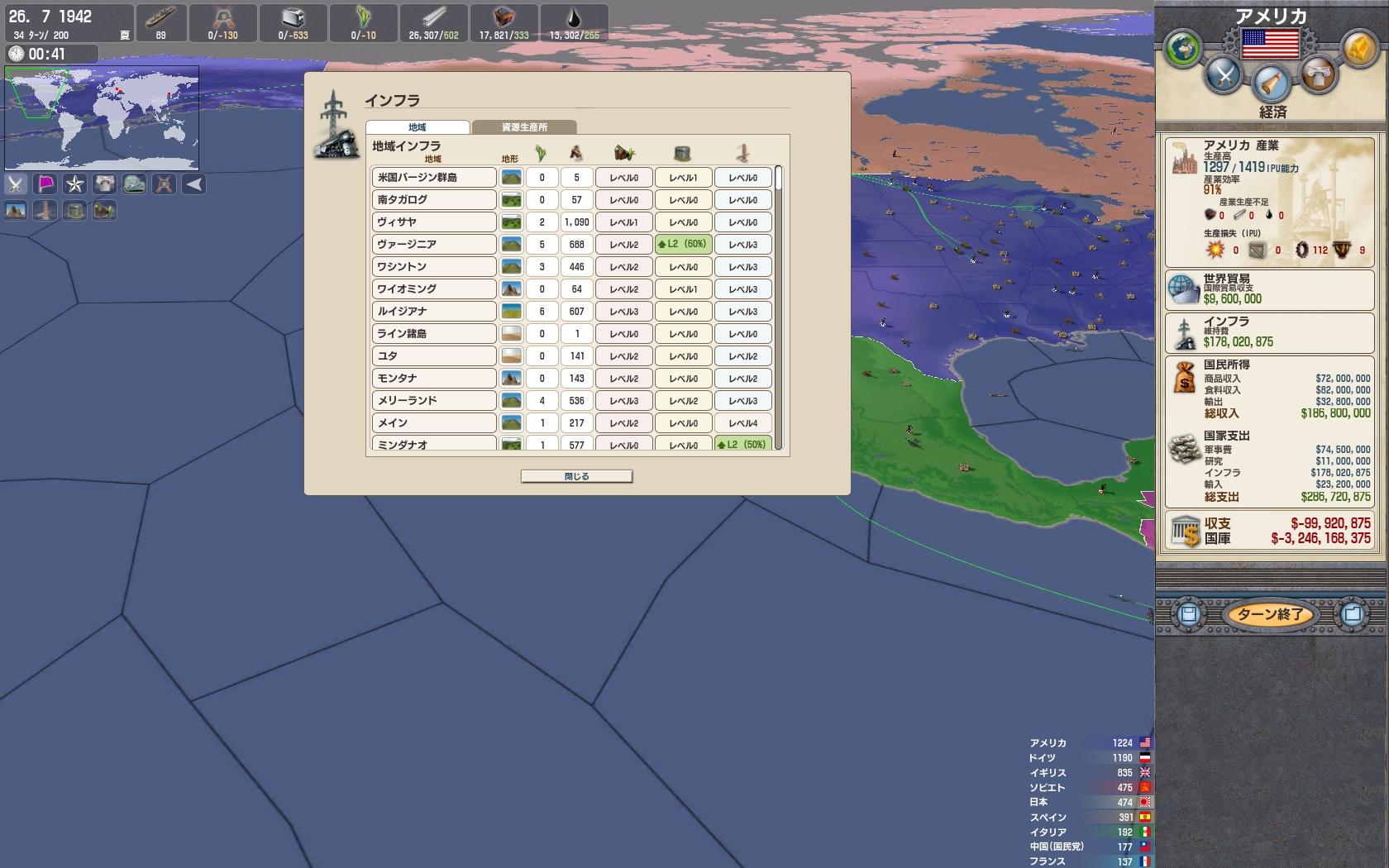Select the メリーランド region row
This screenshot has width=1389, height=868.
tap(434, 401)
